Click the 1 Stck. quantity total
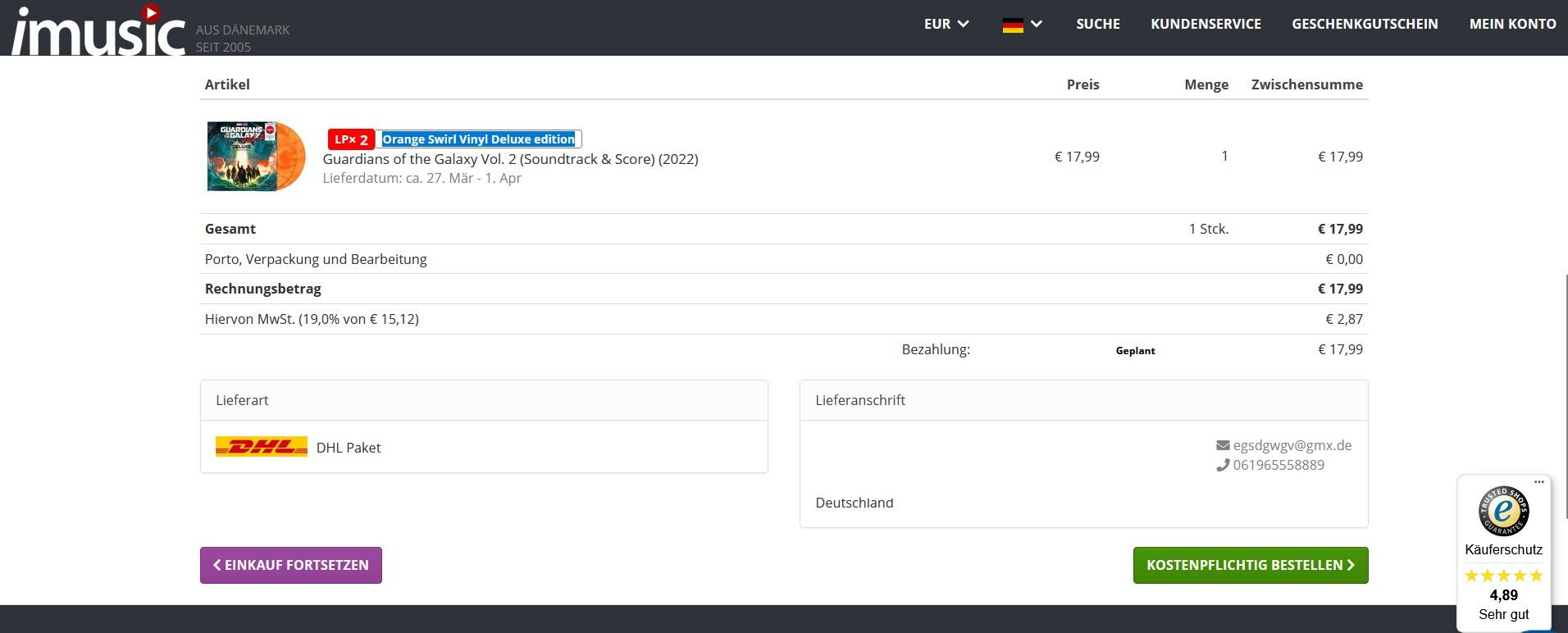 [x=1209, y=229]
